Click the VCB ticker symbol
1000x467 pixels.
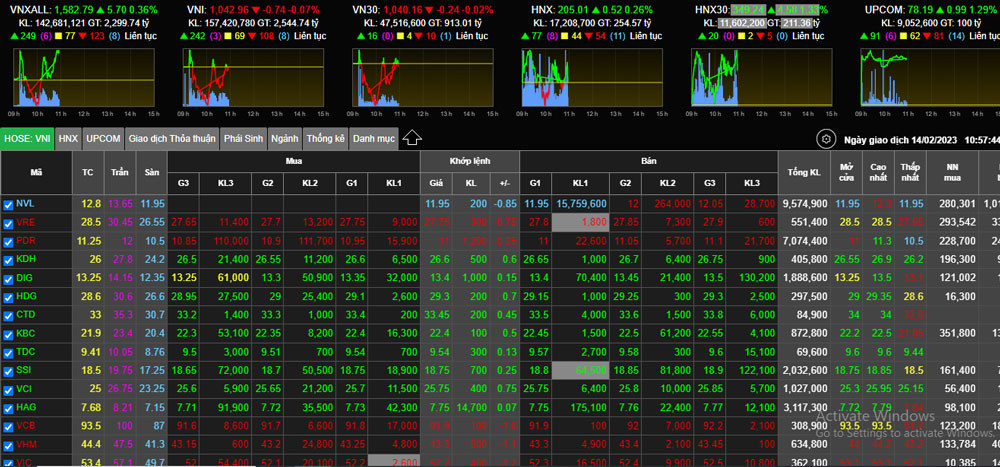26,426
